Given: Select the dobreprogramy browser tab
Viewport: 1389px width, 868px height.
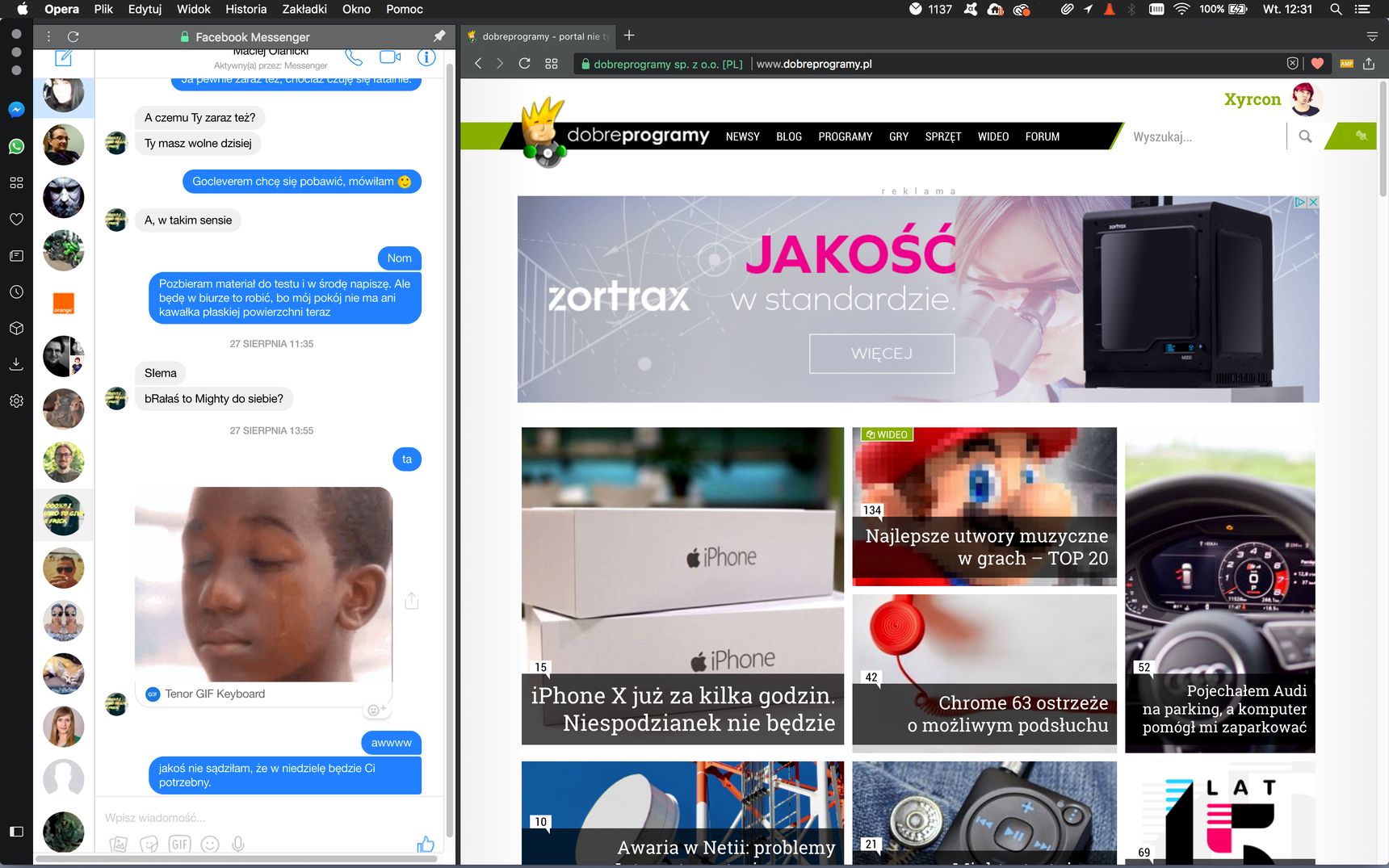Looking at the screenshot, I should pos(539,36).
